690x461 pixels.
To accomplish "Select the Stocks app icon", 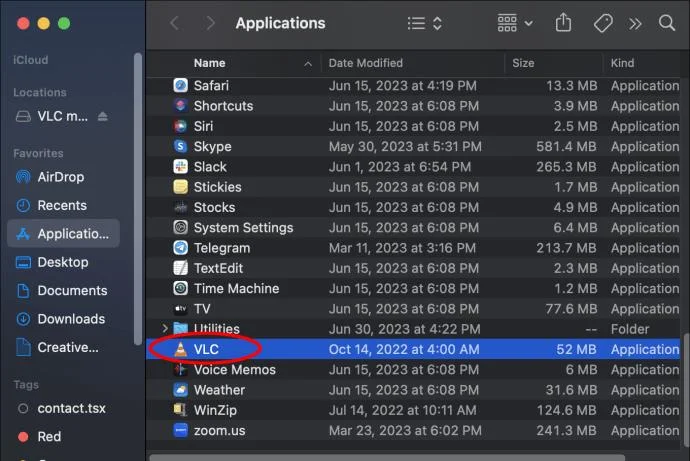I will pyautogui.click(x=180, y=207).
